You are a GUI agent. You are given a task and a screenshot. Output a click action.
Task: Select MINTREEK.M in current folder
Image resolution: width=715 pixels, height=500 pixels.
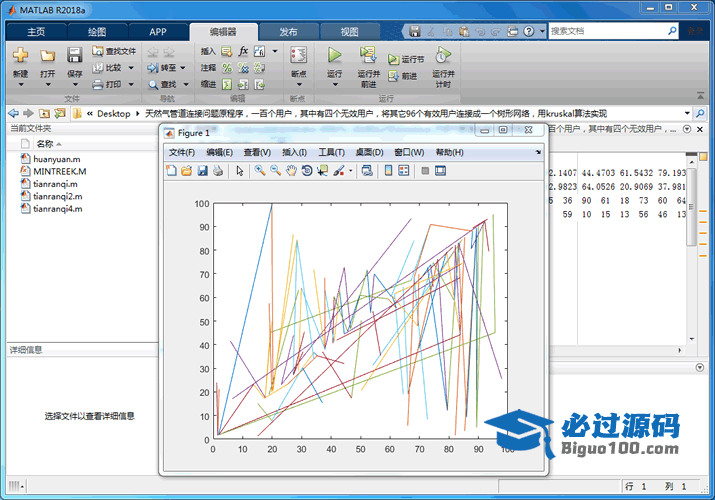pos(59,171)
